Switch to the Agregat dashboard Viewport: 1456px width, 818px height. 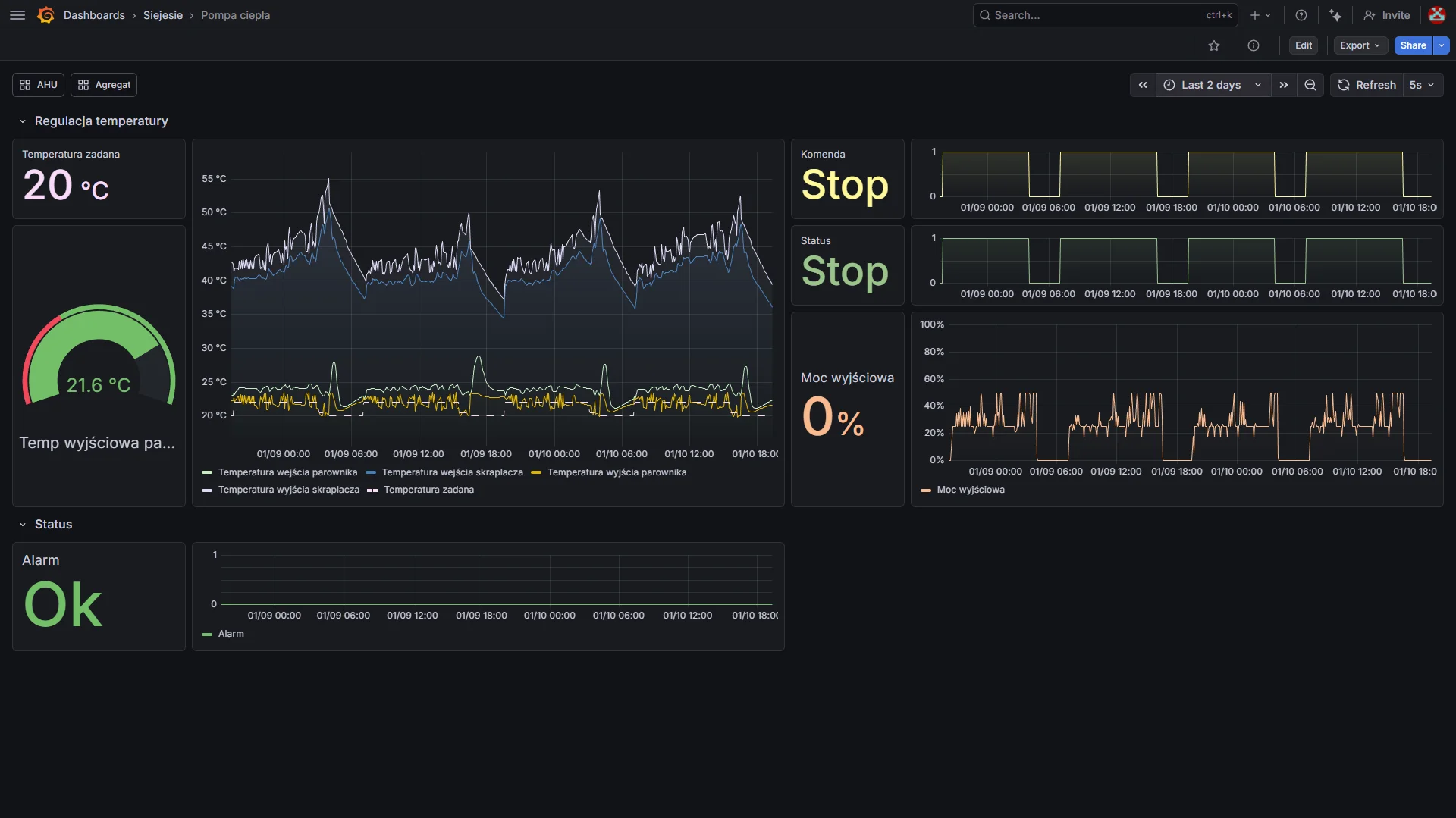click(x=103, y=85)
